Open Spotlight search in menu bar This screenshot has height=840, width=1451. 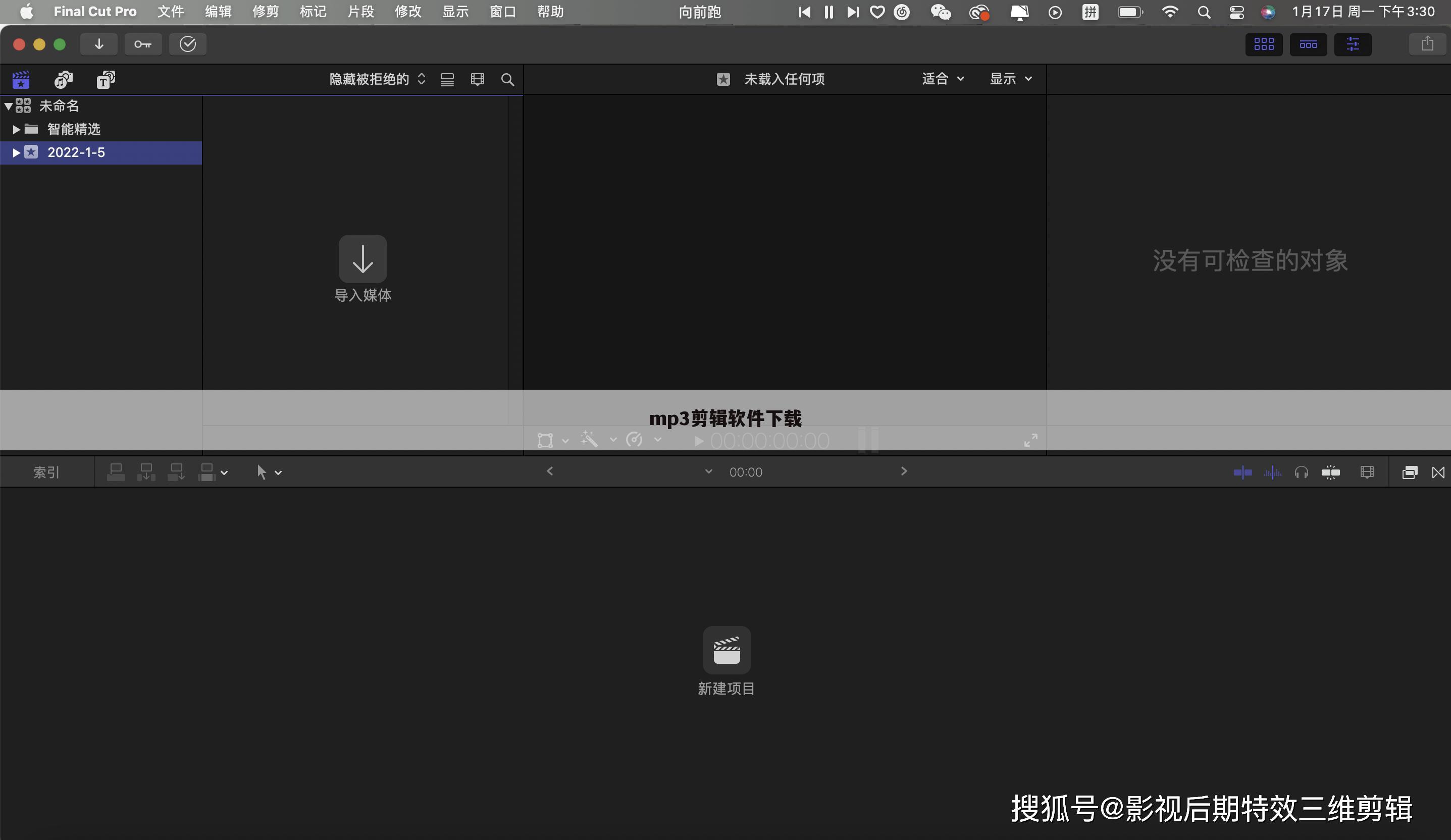point(1204,12)
